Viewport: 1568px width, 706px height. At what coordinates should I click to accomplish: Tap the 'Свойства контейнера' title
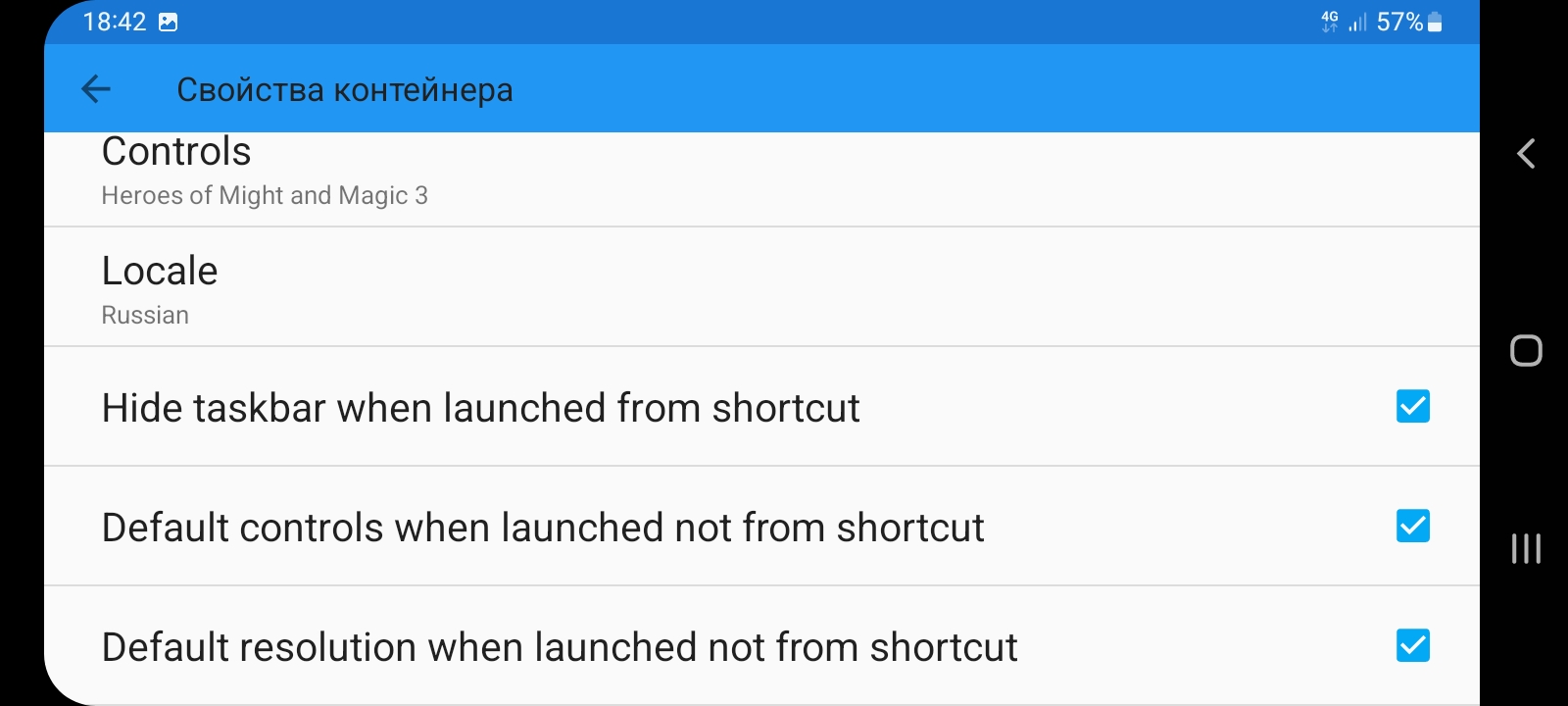[x=345, y=88]
